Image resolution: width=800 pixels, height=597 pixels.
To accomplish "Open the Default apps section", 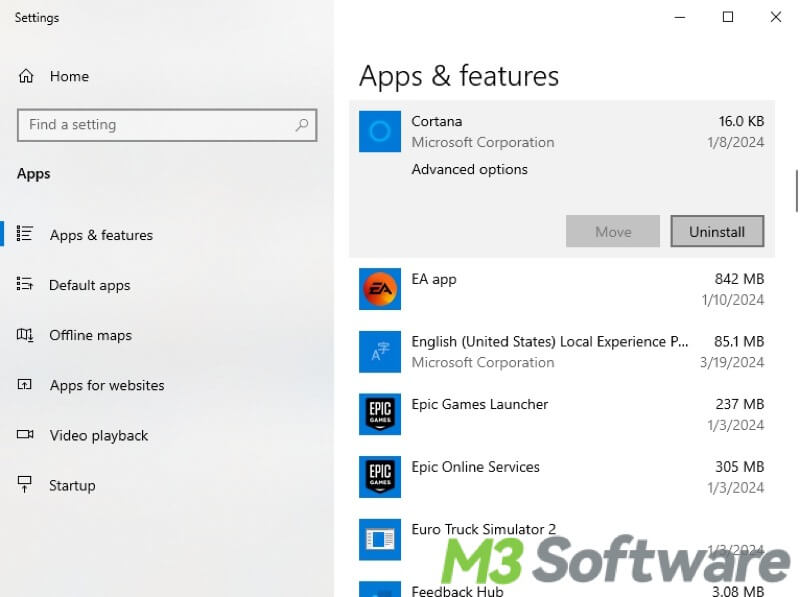I will (x=90, y=285).
